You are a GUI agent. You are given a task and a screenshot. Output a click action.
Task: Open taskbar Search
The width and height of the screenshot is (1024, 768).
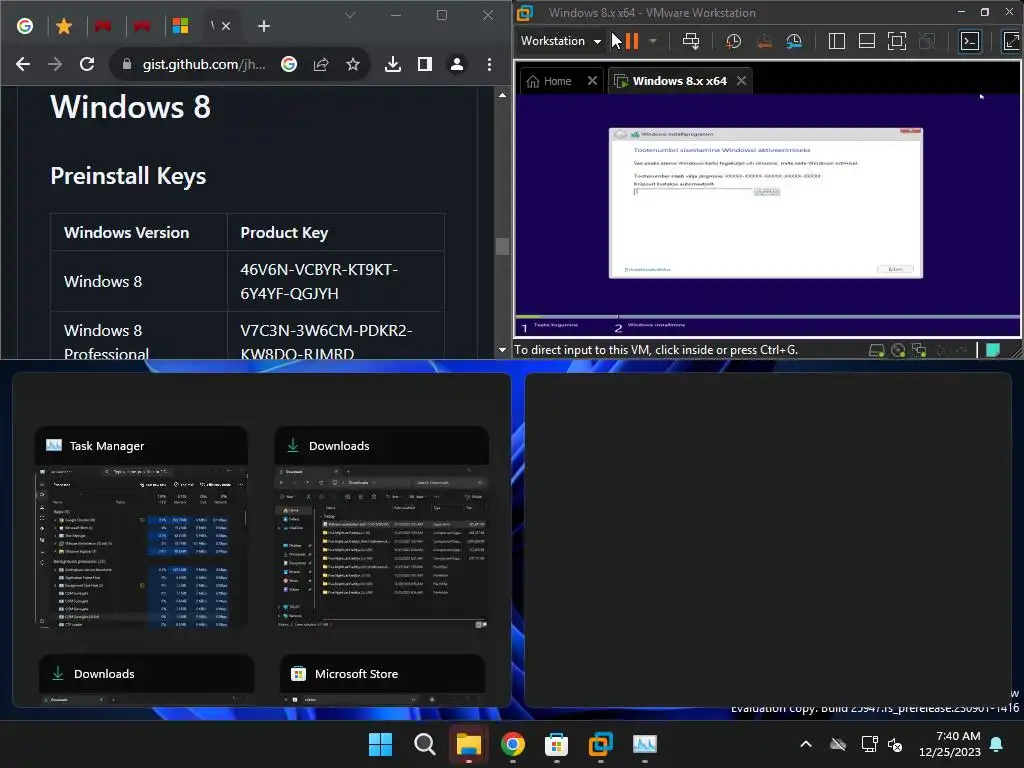coord(424,744)
